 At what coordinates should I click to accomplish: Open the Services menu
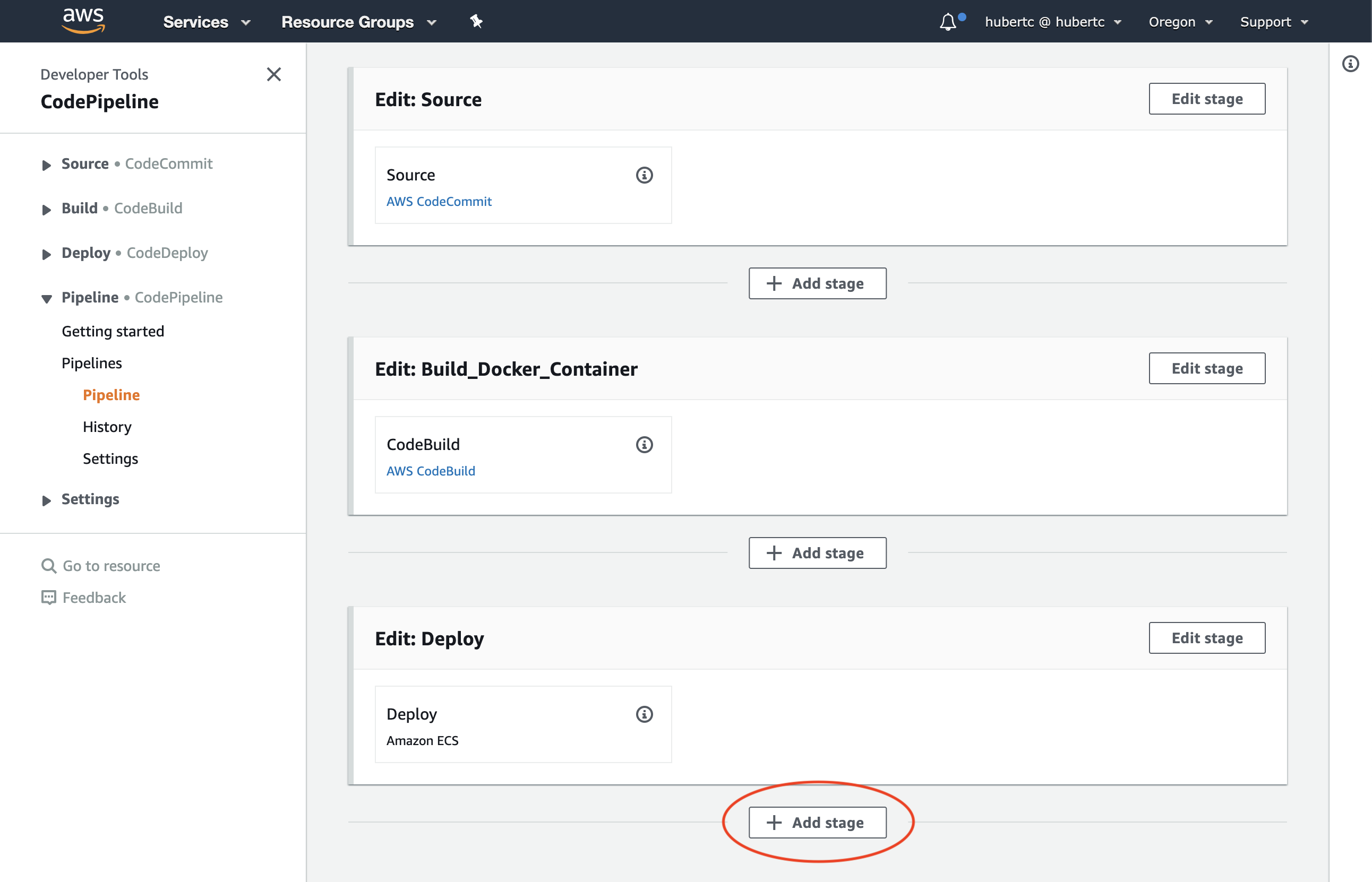(x=207, y=22)
